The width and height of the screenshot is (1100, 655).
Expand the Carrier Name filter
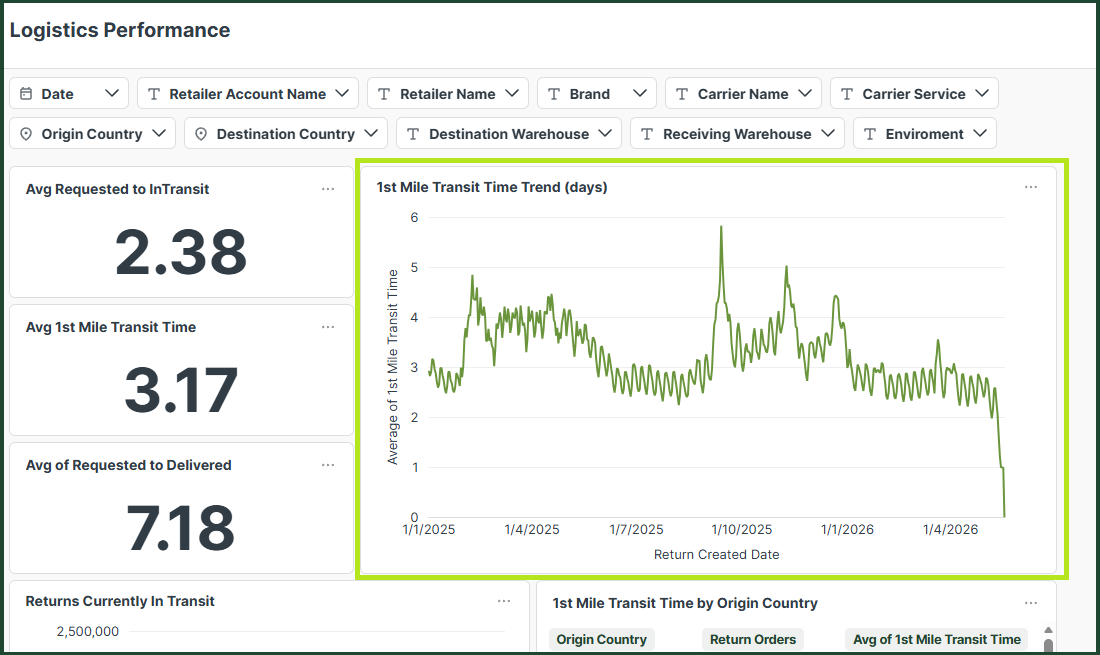(743, 93)
